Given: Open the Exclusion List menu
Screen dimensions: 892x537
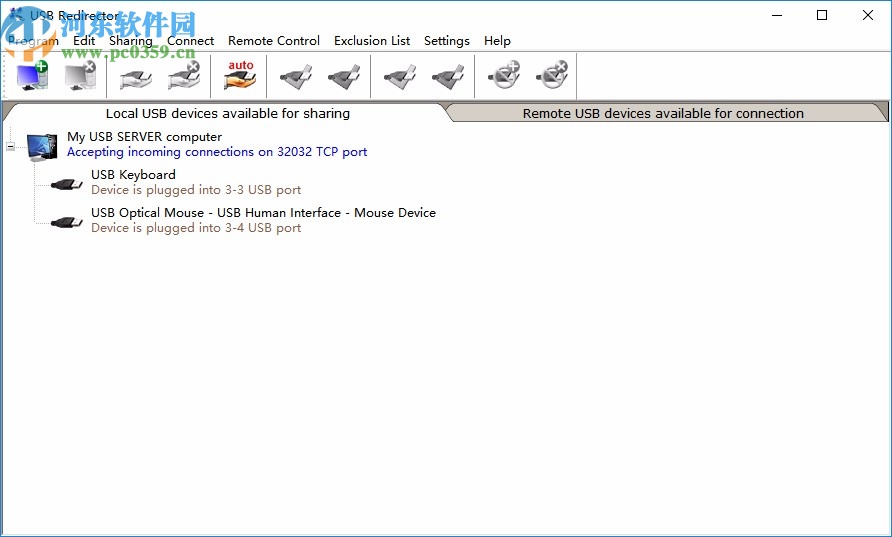Looking at the screenshot, I should coord(372,41).
